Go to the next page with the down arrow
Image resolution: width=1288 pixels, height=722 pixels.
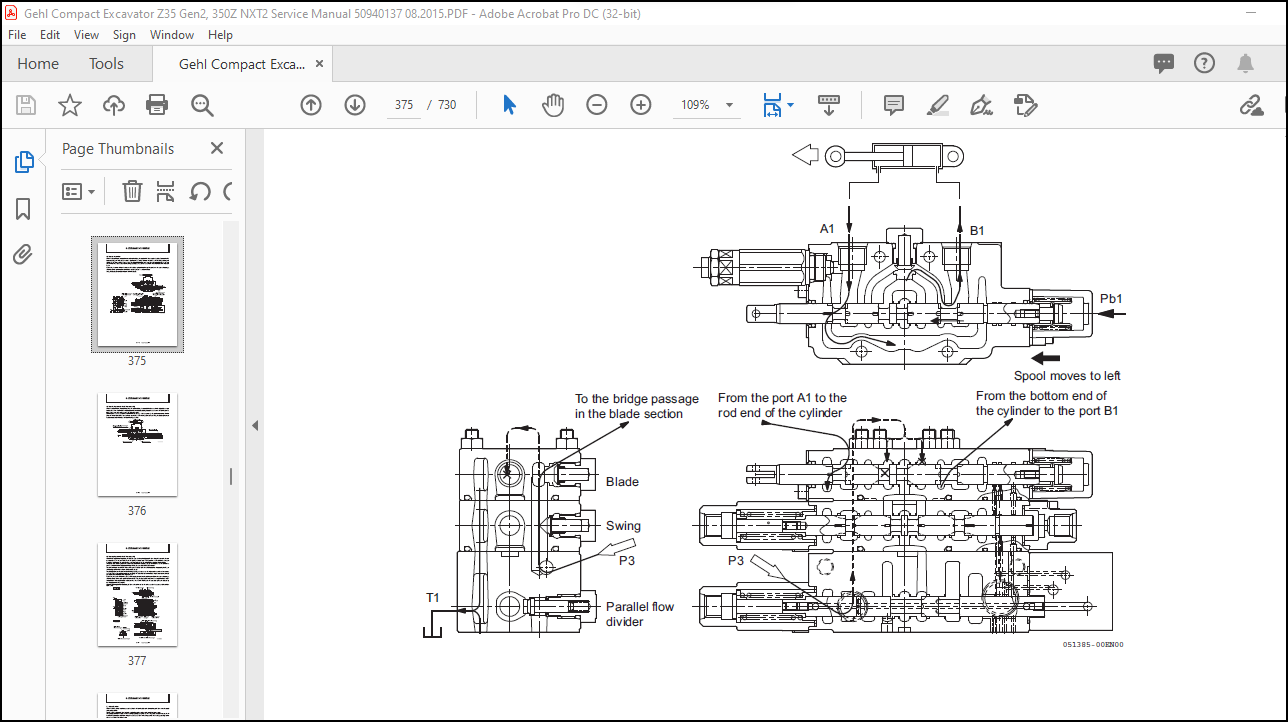(355, 105)
